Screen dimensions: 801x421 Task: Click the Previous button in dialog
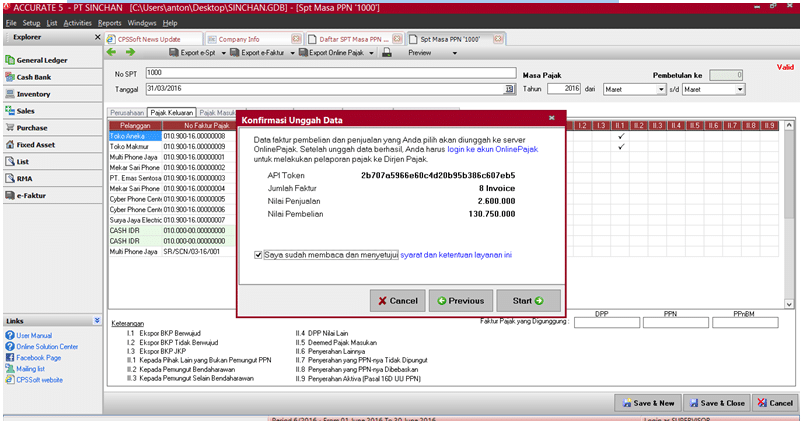459,300
